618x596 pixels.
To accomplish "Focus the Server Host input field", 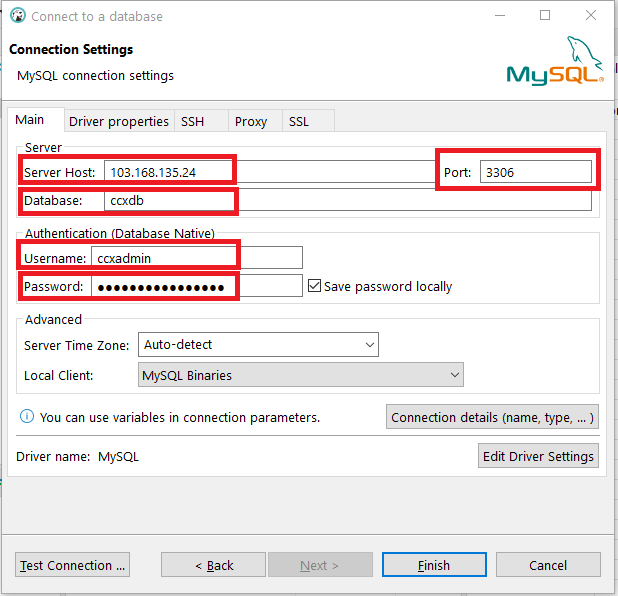I will click(x=268, y=172).
